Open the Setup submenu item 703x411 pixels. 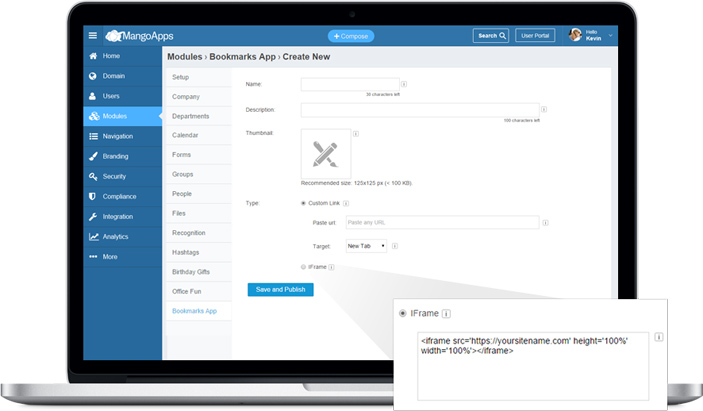[198, 77]
